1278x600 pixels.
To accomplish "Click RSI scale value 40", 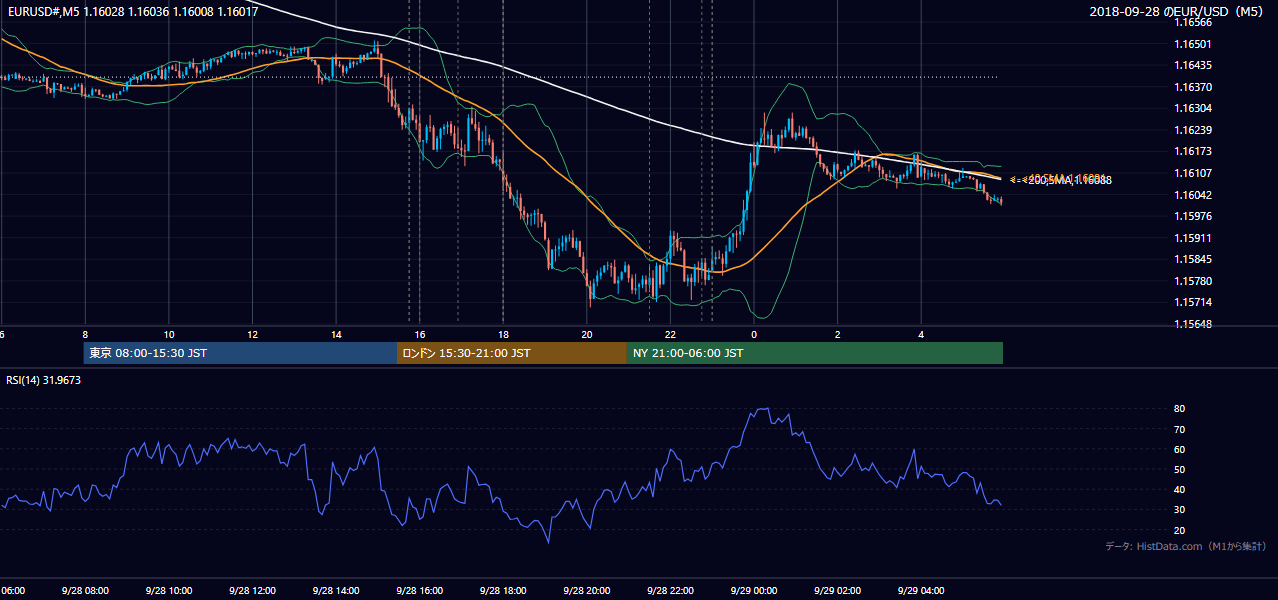I will [1180, 489].
